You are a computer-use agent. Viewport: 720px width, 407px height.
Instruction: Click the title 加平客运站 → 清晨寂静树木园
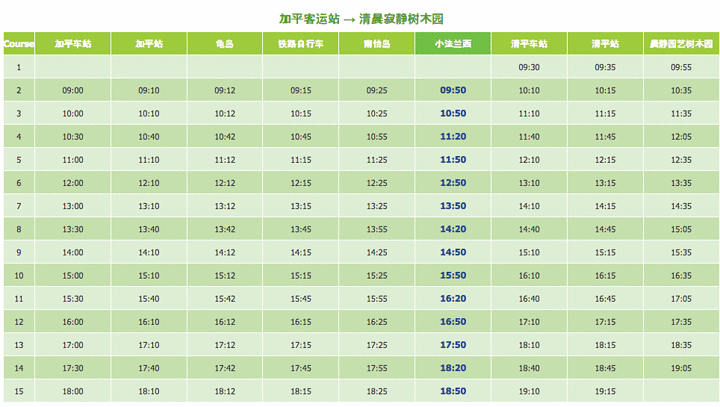pyautogui.click(x=361, y=19)
